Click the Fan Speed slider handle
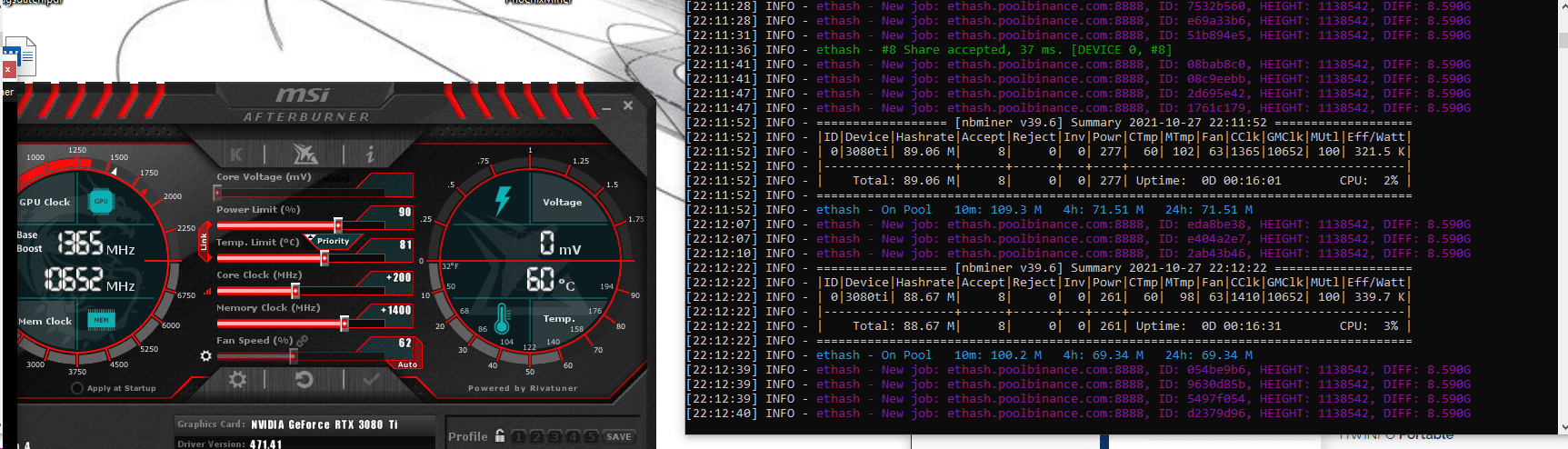Image resolution: width=1568 pixels, height=449 pixels. pos(294,356)
